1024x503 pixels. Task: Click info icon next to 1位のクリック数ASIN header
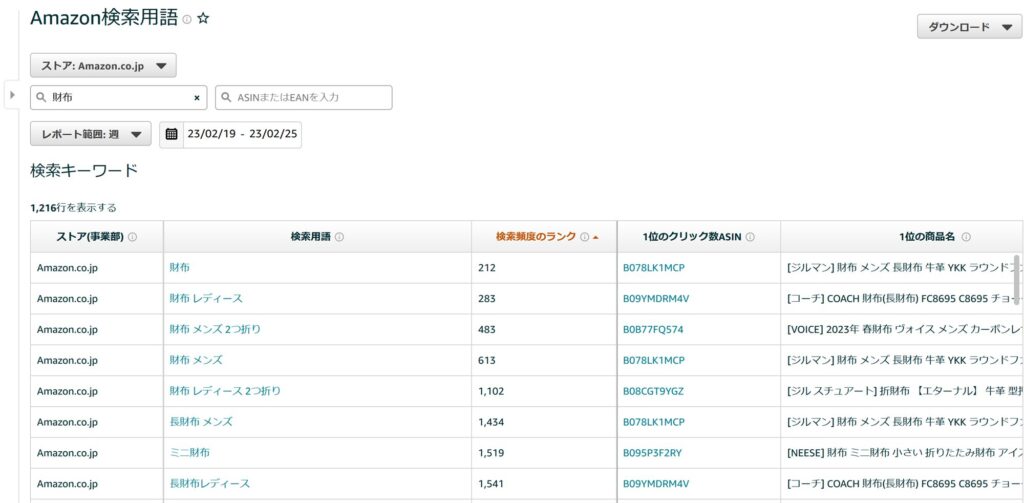pos(750,237)
